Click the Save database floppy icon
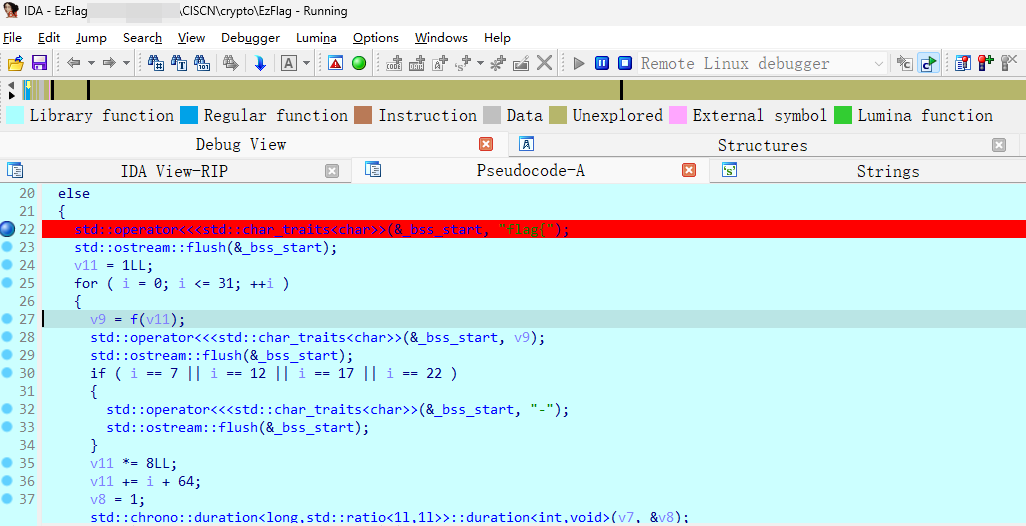This screenshot has width=1026, height=526. (39, 63)
